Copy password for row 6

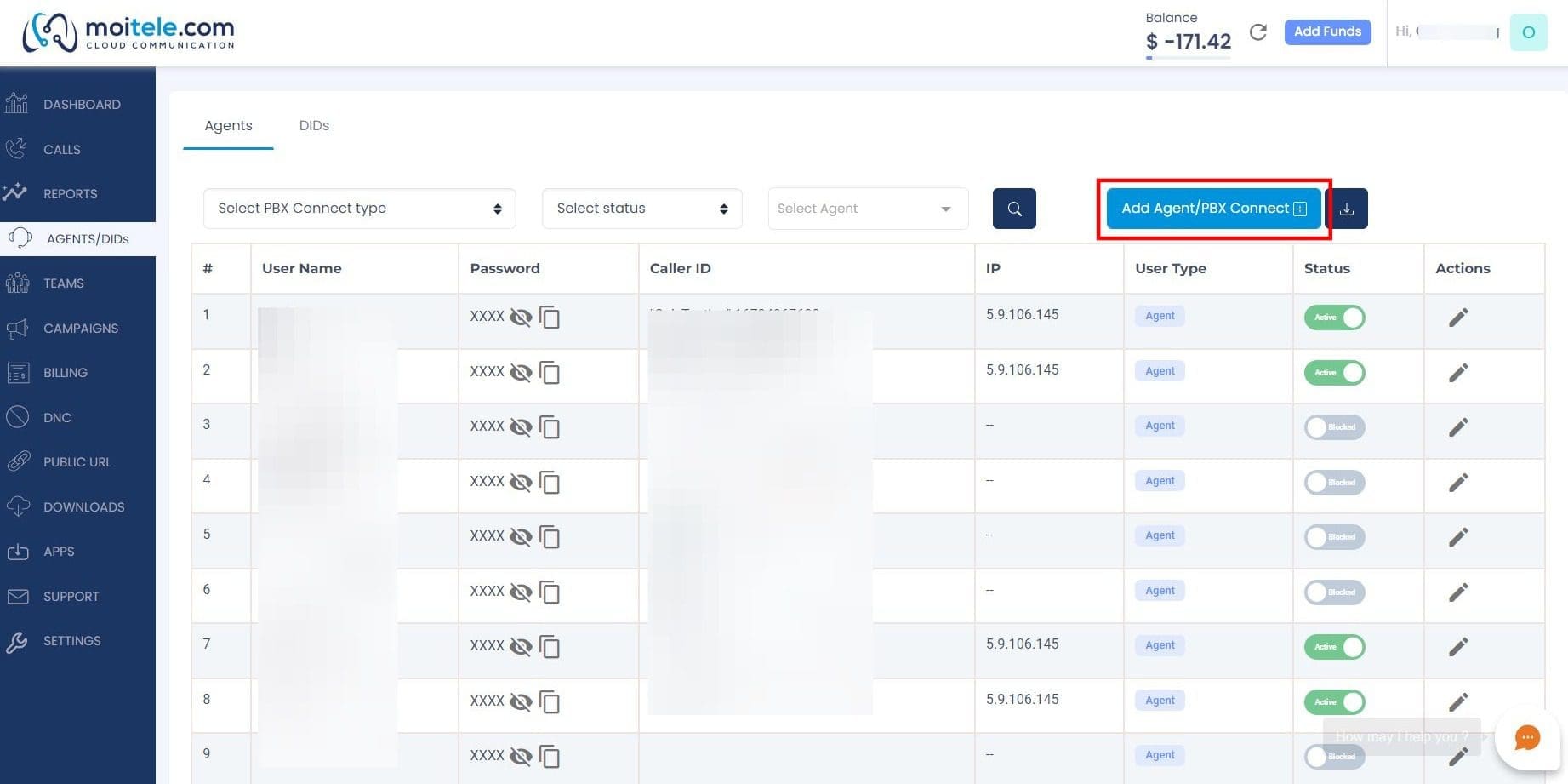click(x=550, y=592)
